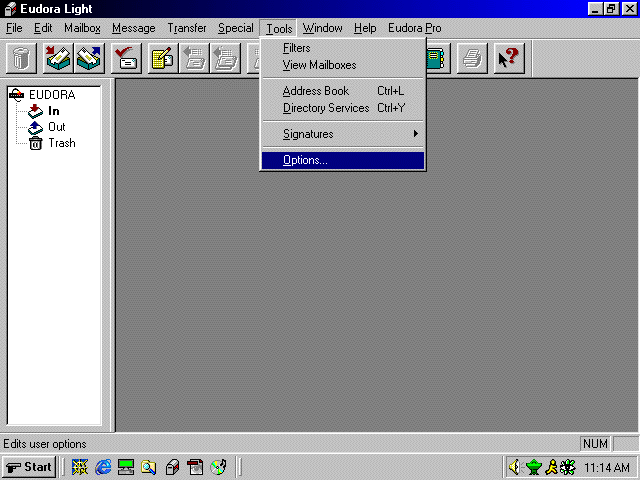Screen dimensions: 640x480
Task: Open the Out mailbox toolbar icon
Action: [x=89, y=58]
